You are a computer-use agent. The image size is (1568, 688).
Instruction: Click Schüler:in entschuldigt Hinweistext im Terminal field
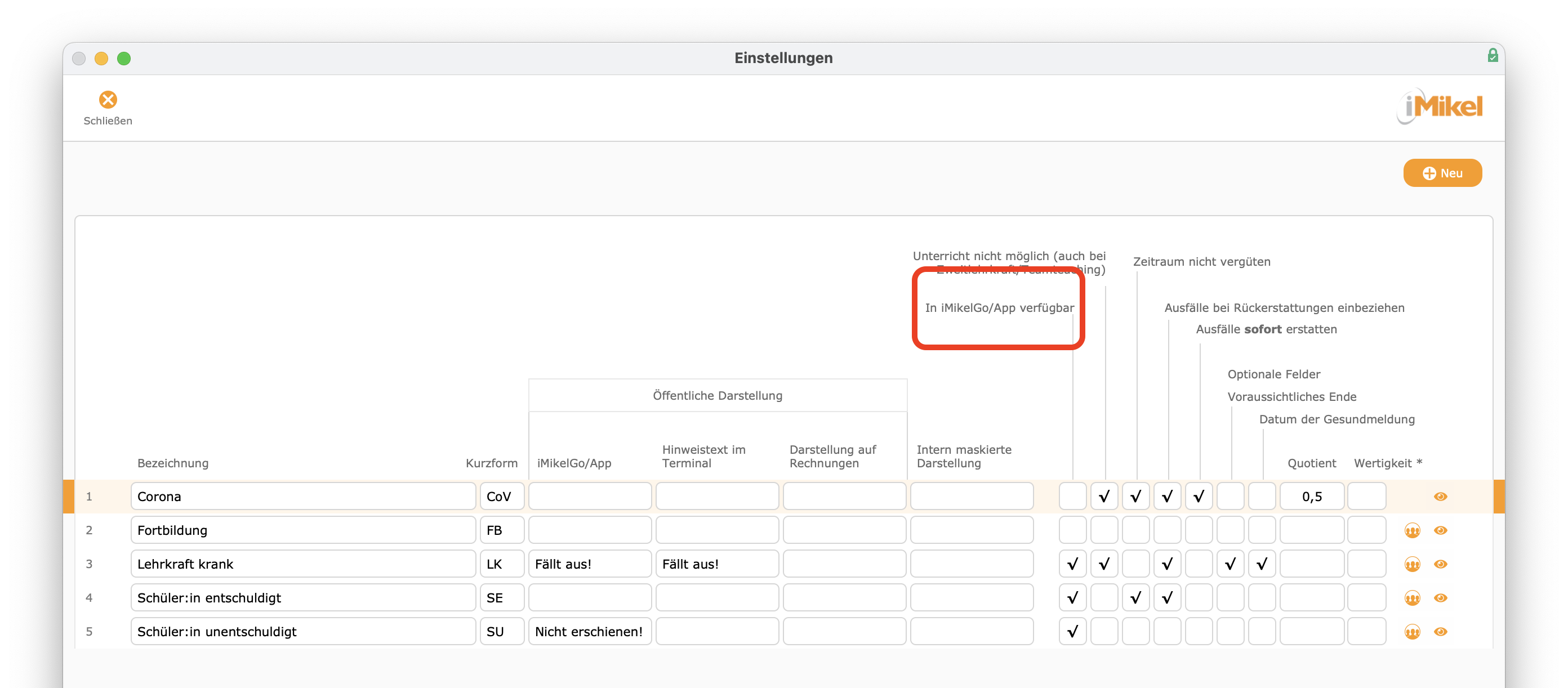pyautogui.click(x=717, y=598)
